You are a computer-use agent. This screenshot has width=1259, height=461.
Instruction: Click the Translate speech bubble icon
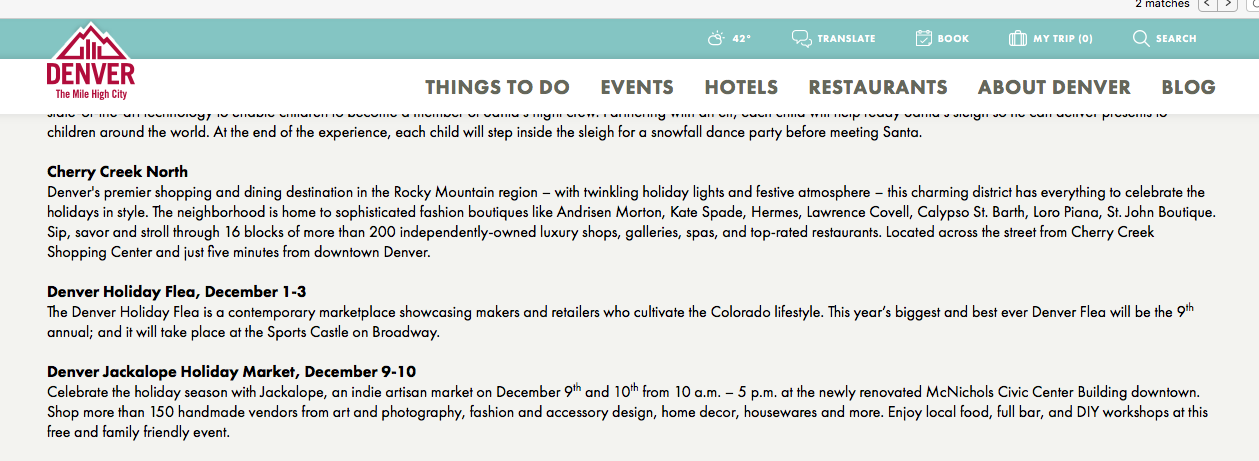(x=801, y=39)
